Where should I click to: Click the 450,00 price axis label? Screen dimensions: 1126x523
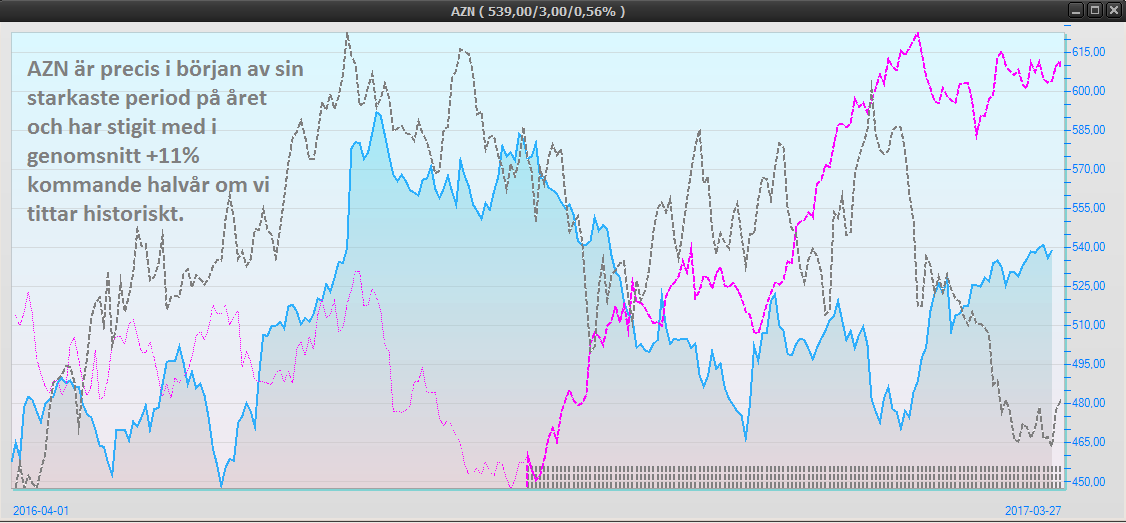[x=1088, y=481]
